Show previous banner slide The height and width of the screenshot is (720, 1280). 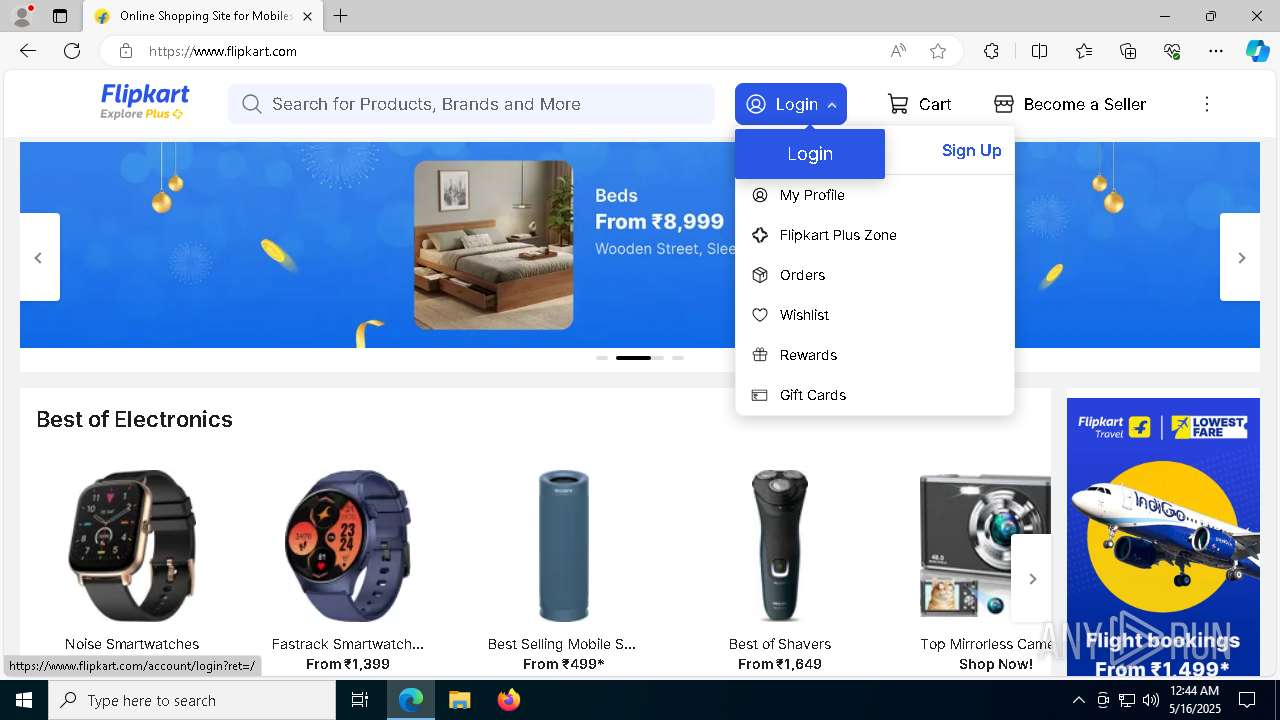pyautogui.click(x=38, y=257)
